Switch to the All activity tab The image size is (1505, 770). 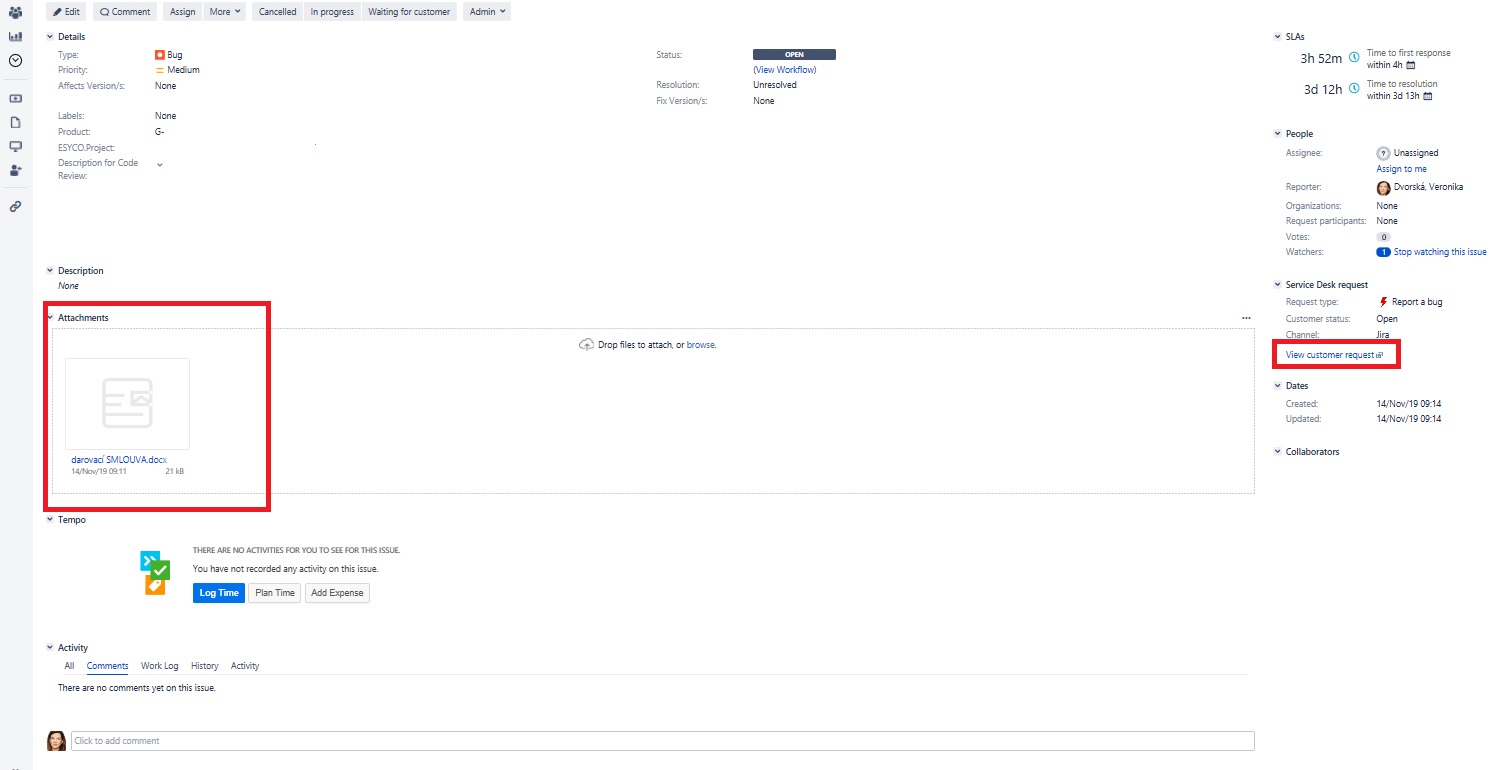pos(69,666)
